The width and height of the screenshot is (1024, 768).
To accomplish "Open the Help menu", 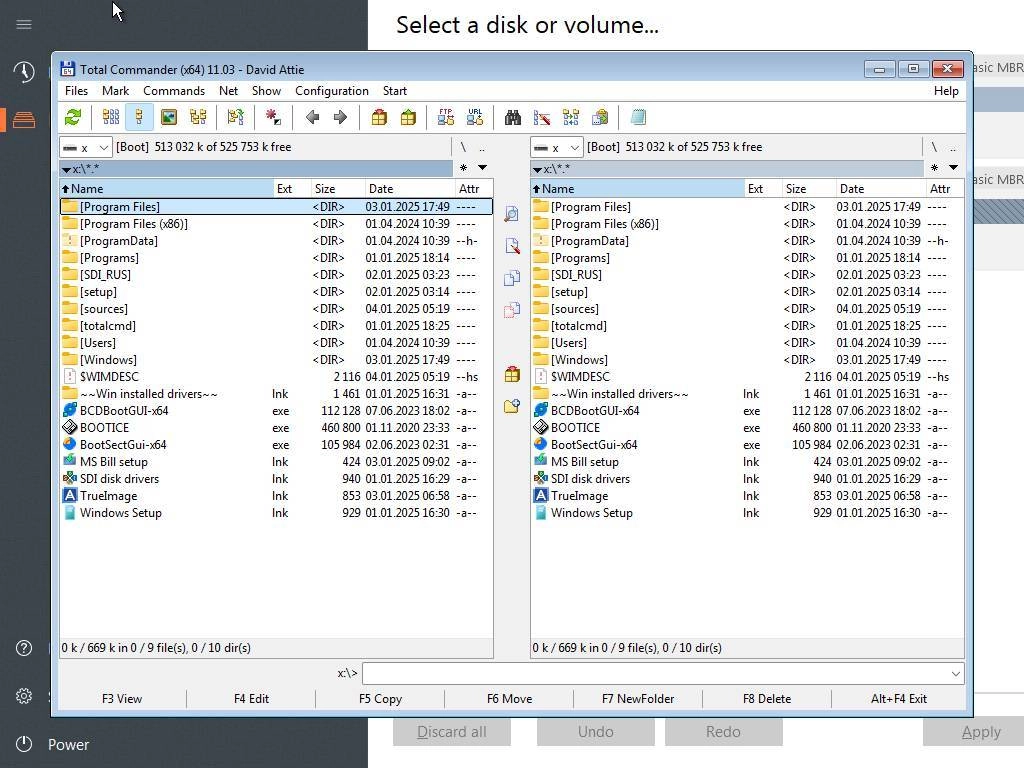I will [x=946, y=91].
